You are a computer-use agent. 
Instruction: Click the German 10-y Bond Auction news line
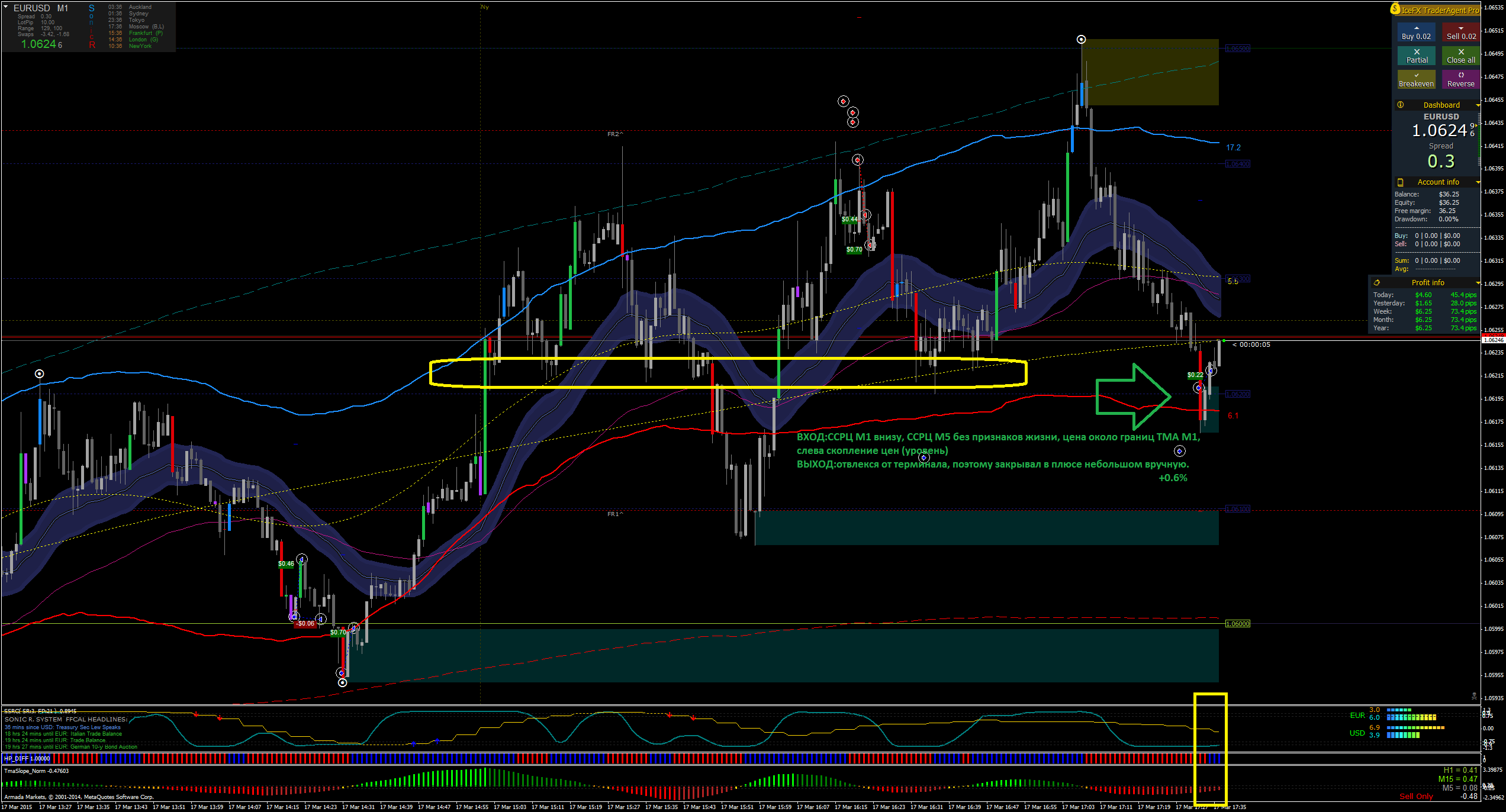(x=71, y=747)
